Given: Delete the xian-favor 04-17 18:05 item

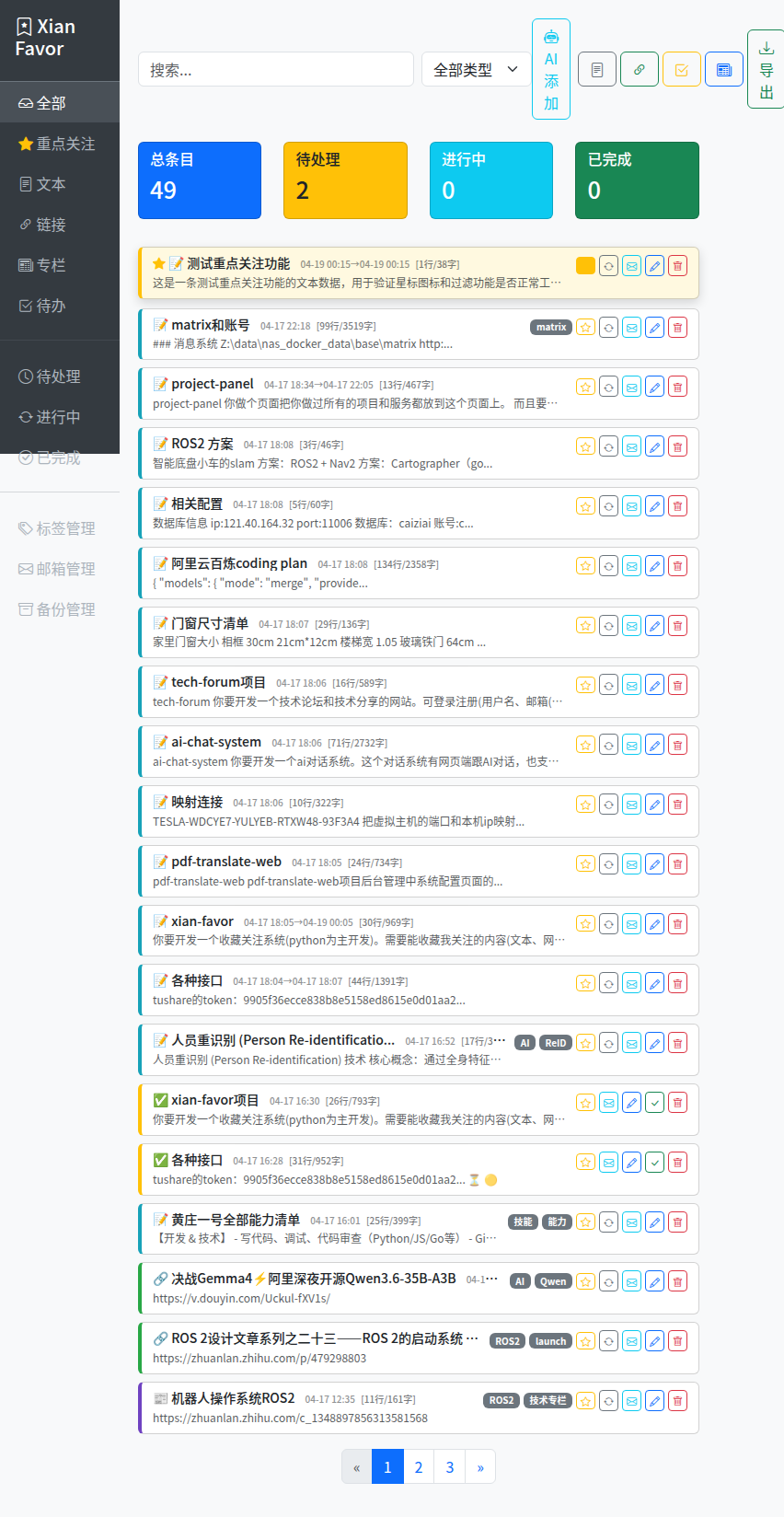Looking at the screenshot, I should pyautogui.click(x=677, y=923).
